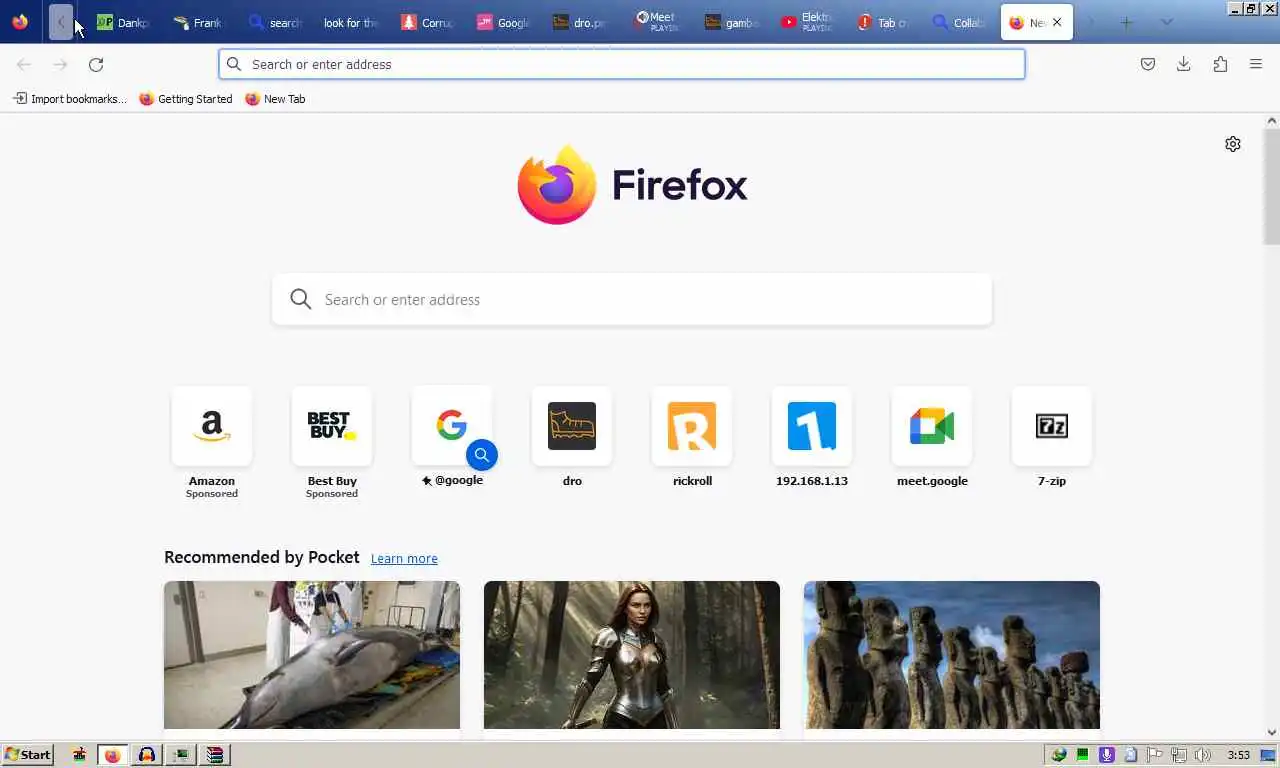Click the taskbar clock showing 3:53
The height and width of the screenshot is (768, 1280).
click(x=1239, y=755)
